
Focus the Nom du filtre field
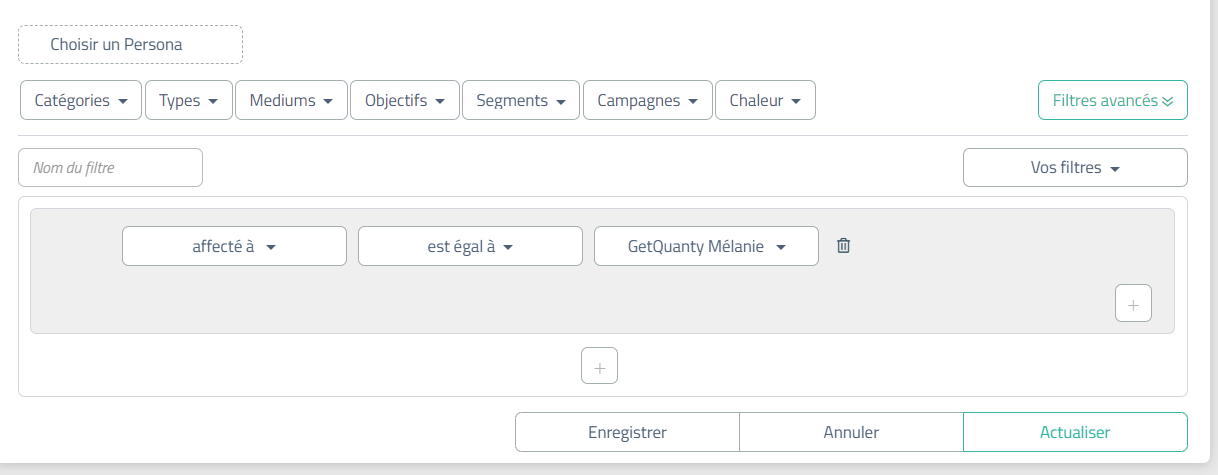(110, 168)
